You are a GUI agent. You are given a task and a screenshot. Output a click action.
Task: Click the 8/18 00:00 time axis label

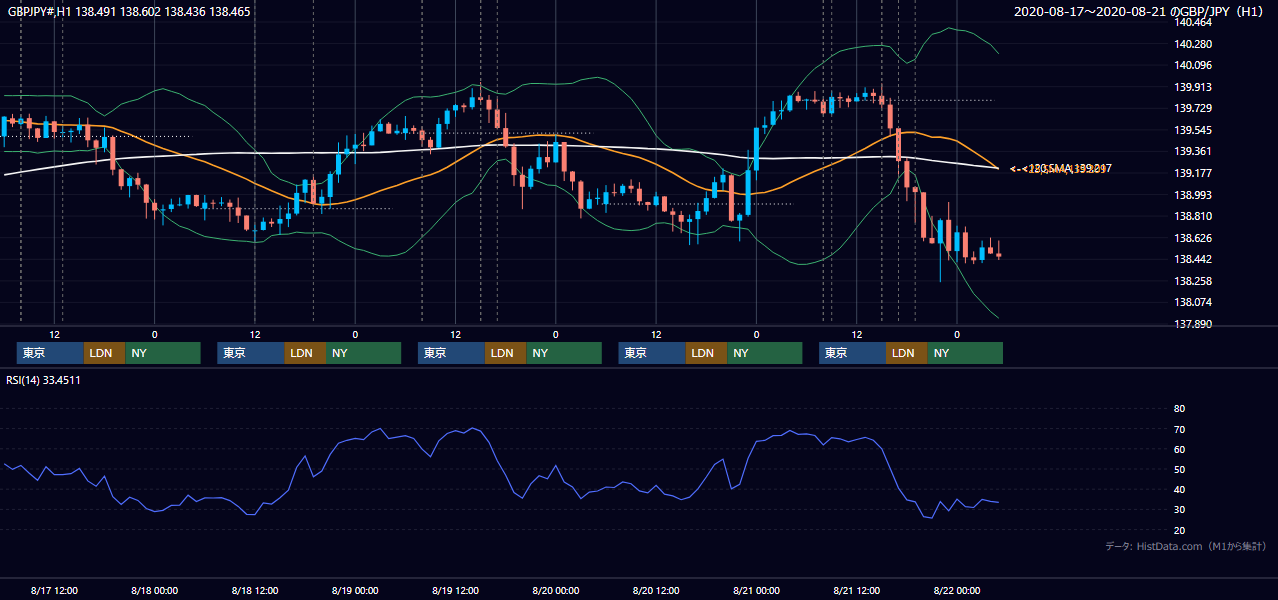155,590
